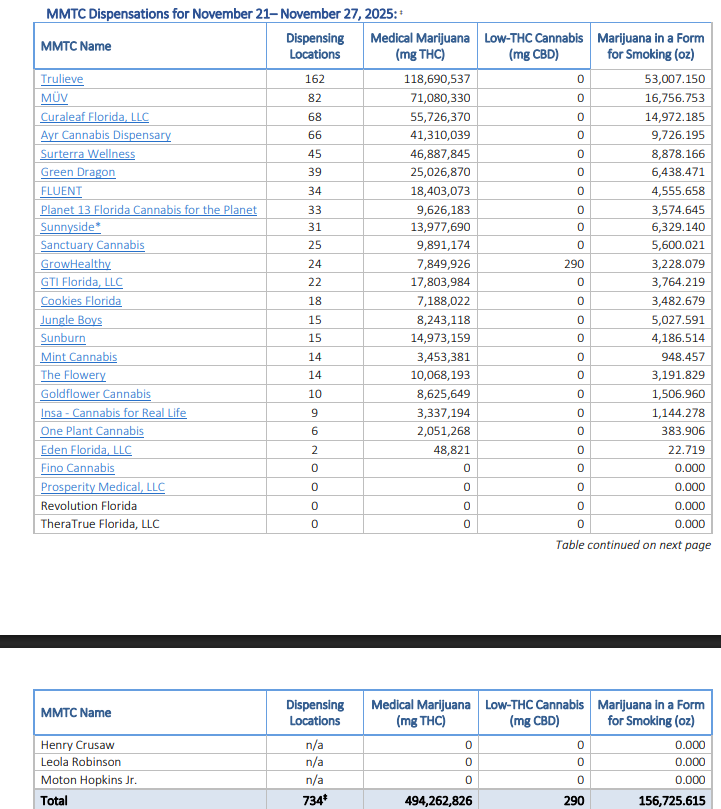Select GrowHealthy's Low-THC value 290

click(573, 264)
